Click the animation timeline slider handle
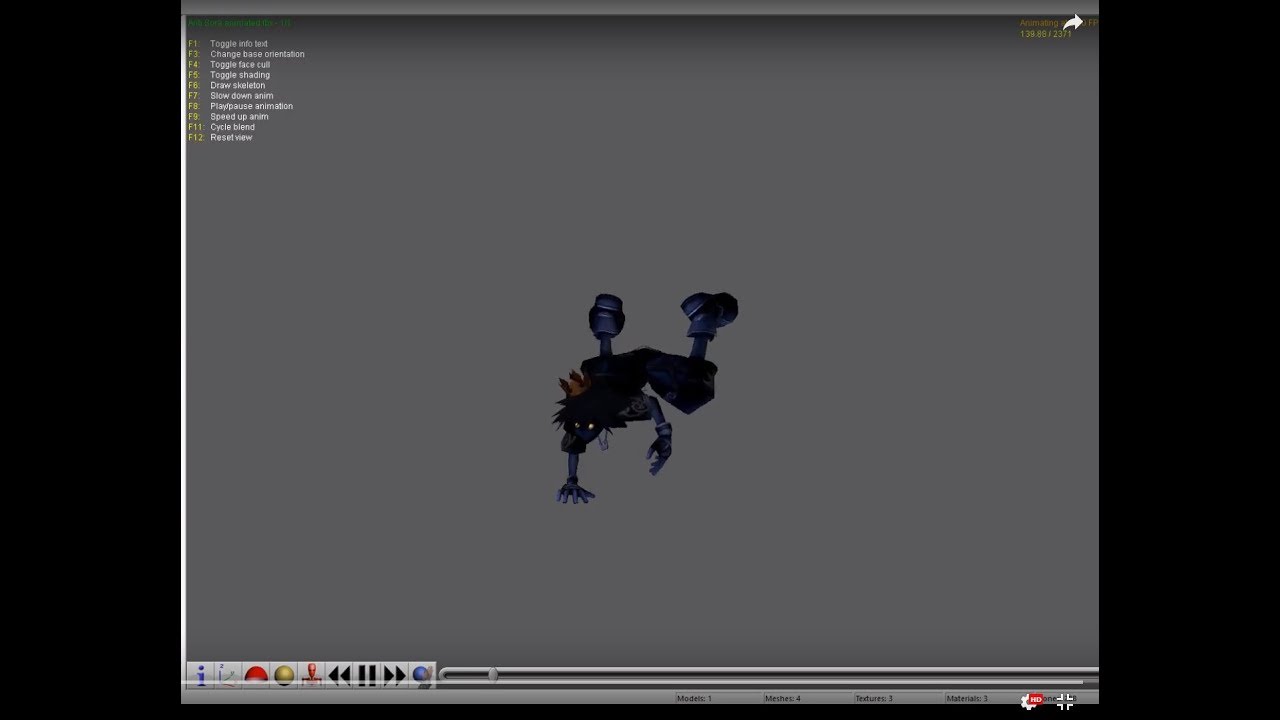Screen dimensions: 1280x720 coord(493,675)
